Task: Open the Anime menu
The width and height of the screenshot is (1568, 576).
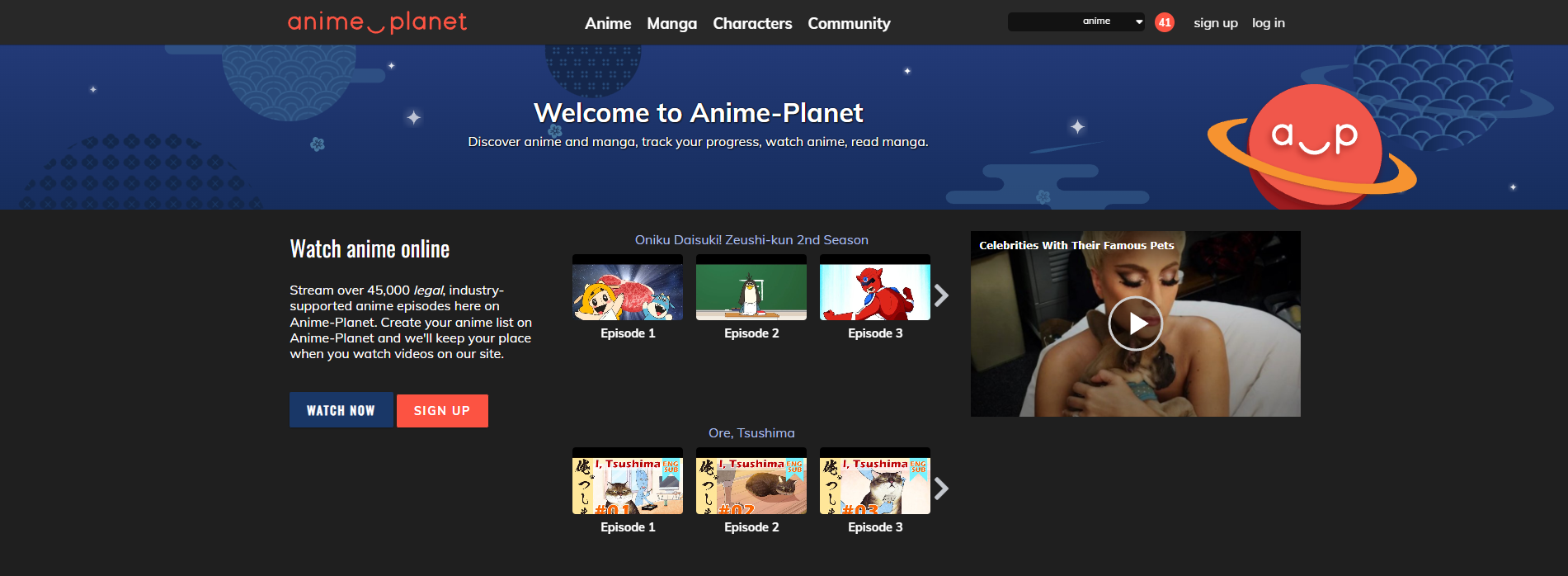Action: pos(608,23)
